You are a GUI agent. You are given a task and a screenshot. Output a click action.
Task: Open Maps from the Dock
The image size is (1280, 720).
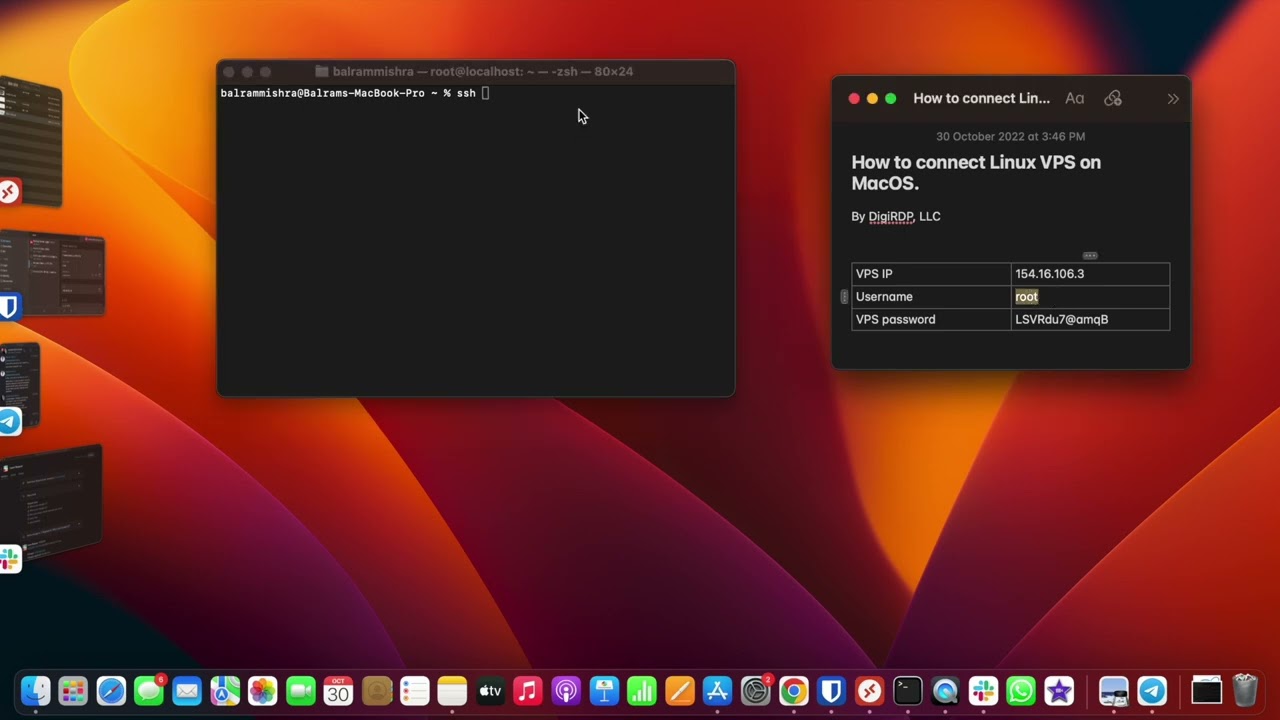click(x=225, y=691)
